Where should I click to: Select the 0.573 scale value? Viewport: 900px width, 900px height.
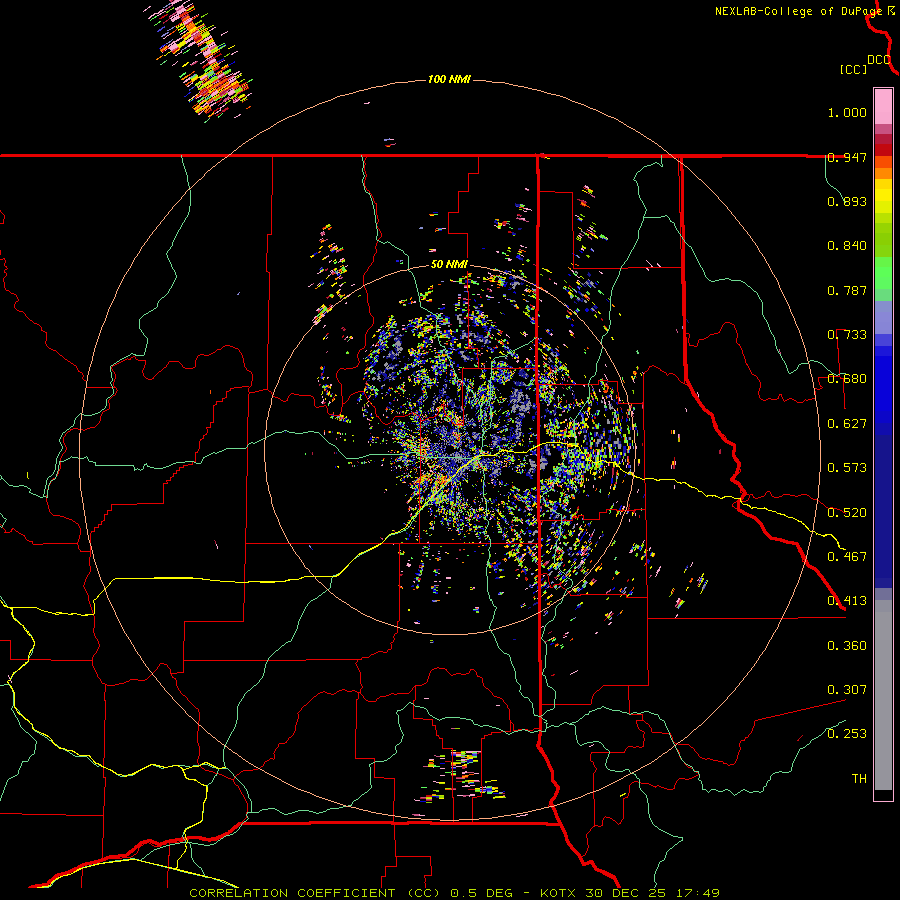[847, 468]
